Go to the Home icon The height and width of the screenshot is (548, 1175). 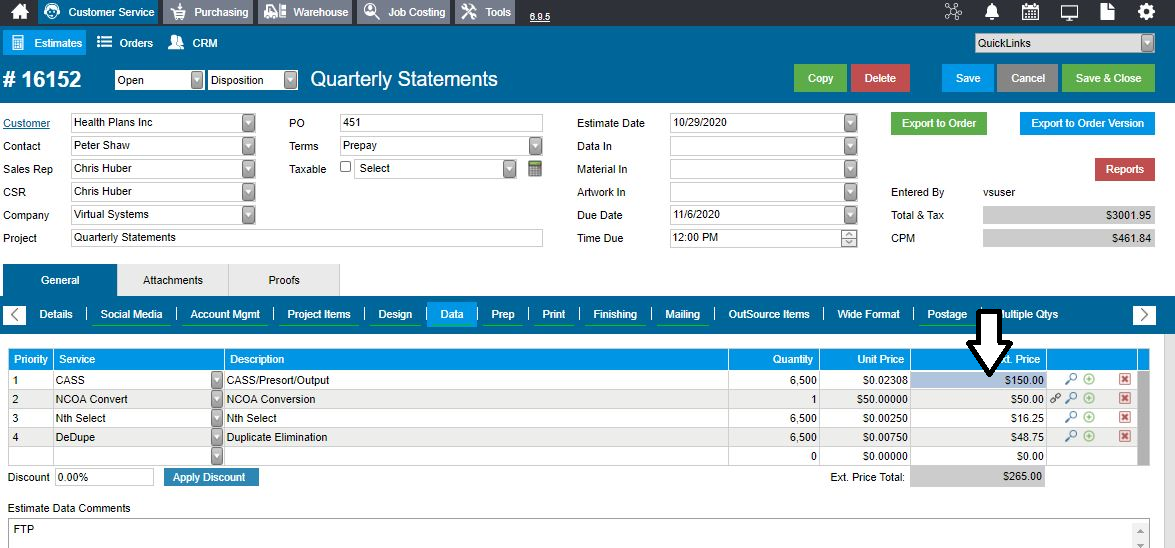pos(19,12)
